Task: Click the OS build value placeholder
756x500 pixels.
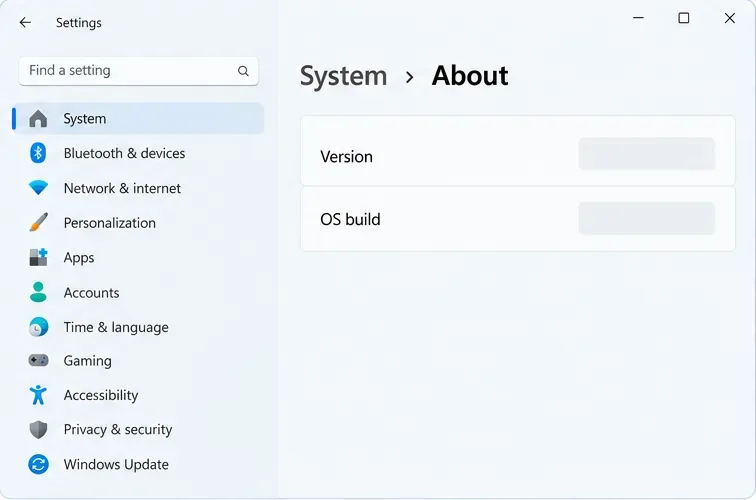Action: (x=647, y=218)
